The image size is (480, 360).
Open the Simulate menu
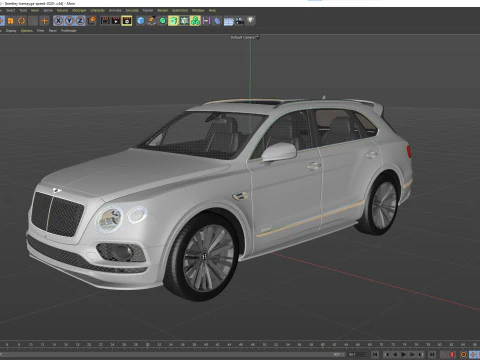132,10
